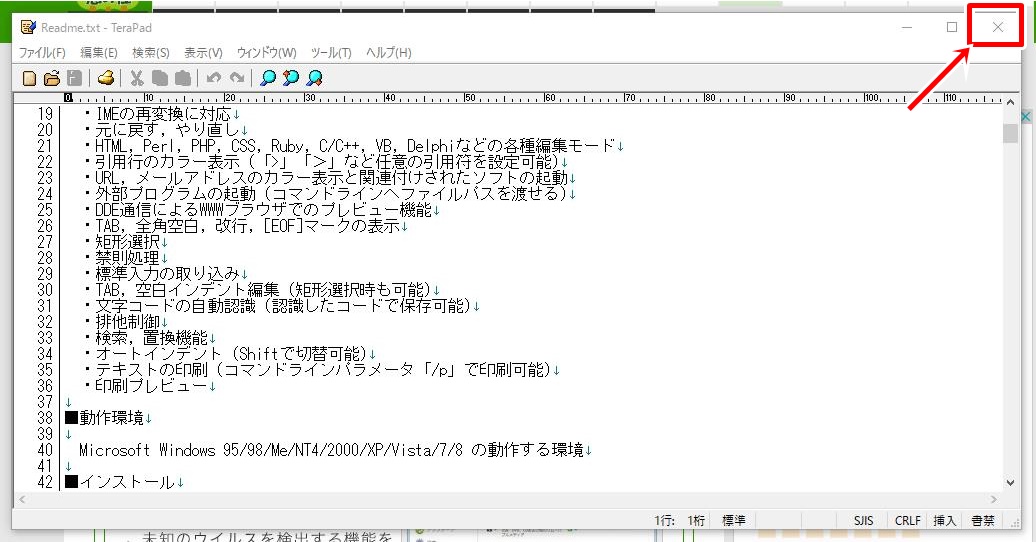Click the Microsoft Windows 95/98 text line

(x=332, y=450)
